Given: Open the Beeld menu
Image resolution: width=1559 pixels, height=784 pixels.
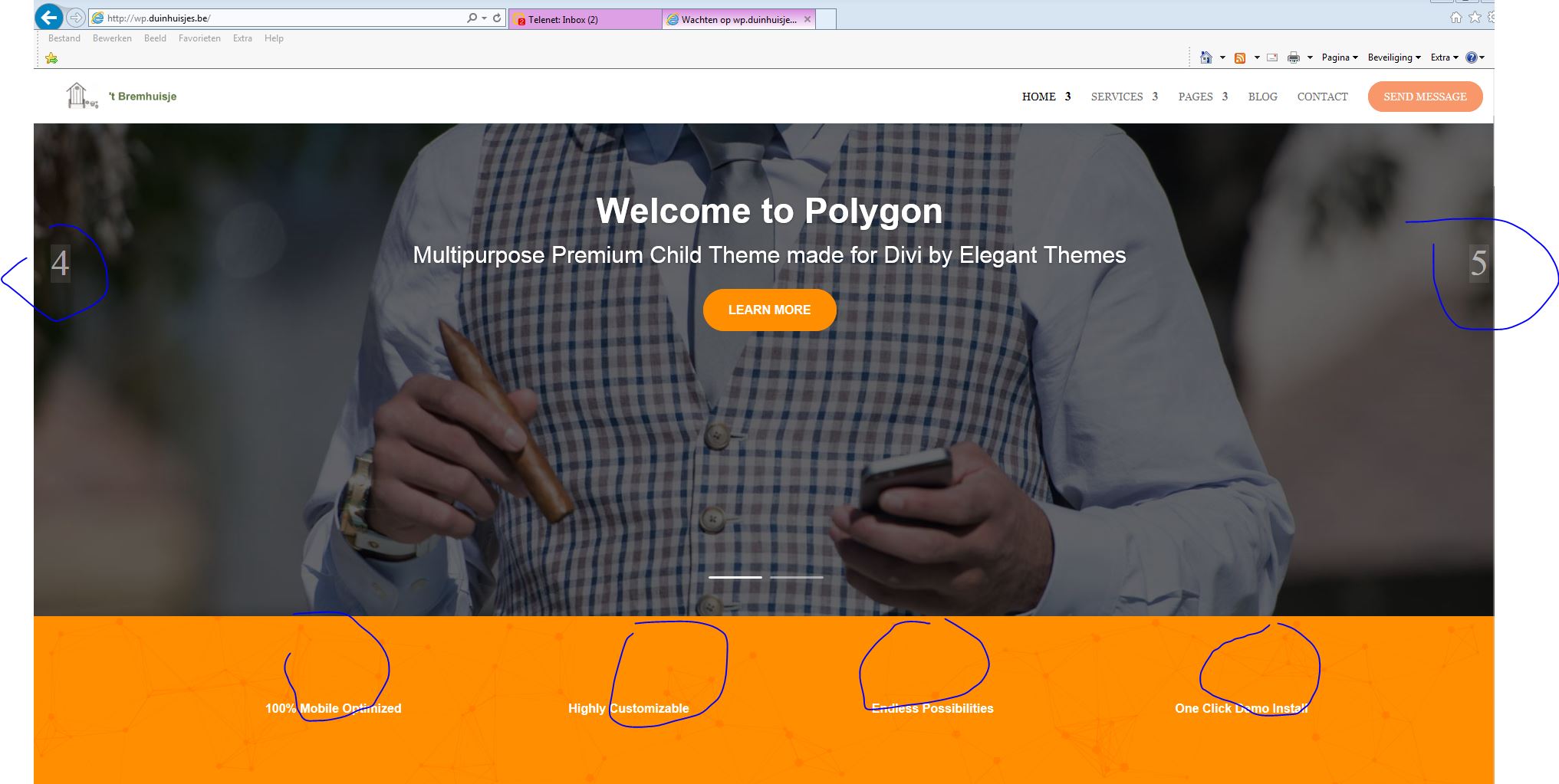Looking at the screenshot, I should click(155, 38).
